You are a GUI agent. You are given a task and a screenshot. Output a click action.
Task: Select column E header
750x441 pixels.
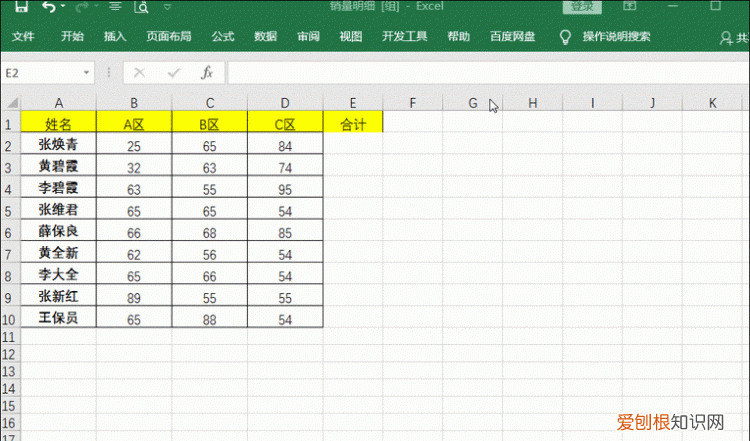point(353,102)
